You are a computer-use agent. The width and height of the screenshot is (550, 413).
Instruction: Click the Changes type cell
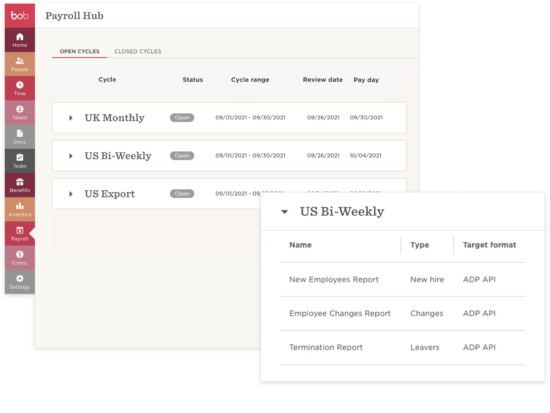click(427, 313)
